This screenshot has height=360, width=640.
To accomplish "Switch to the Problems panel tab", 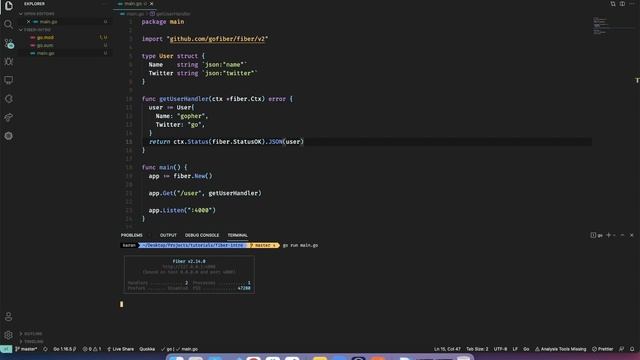I will click(131, 235).
